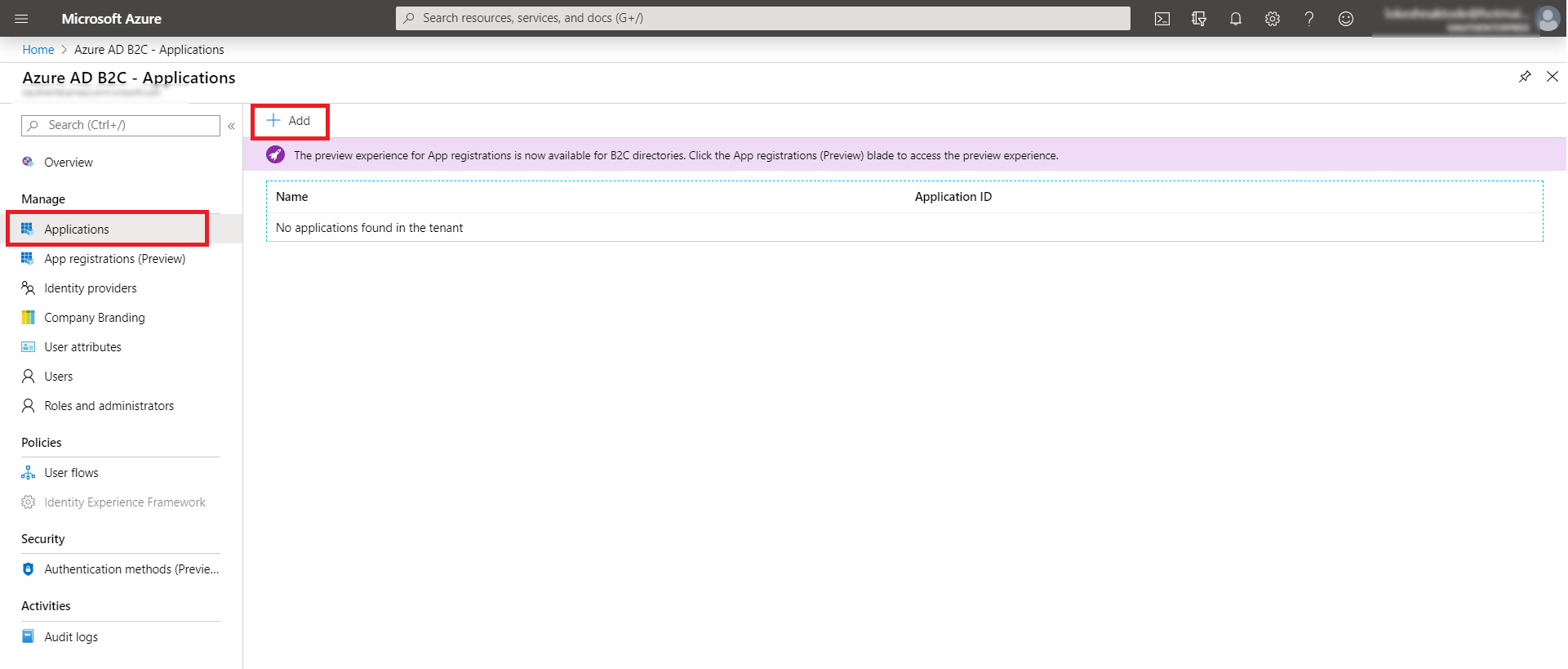The width and height of the screenshot is (1568, 669).
Task: Click the plus icon beside Add
Action: point(273,120)
